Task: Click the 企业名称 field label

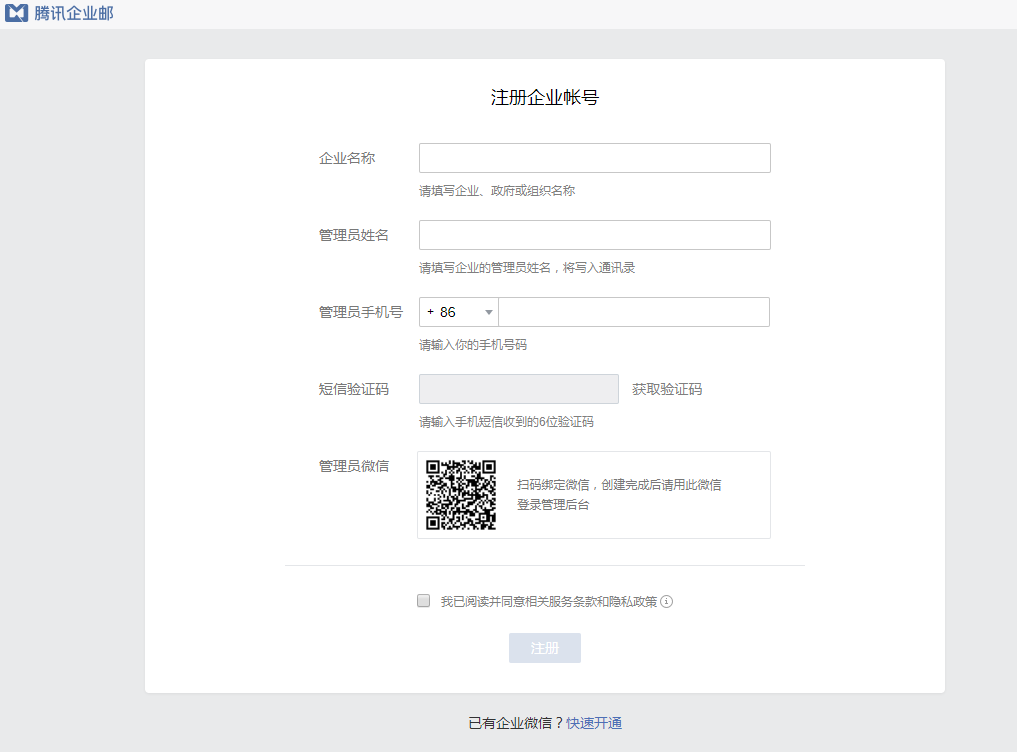Action: [347, 158]
